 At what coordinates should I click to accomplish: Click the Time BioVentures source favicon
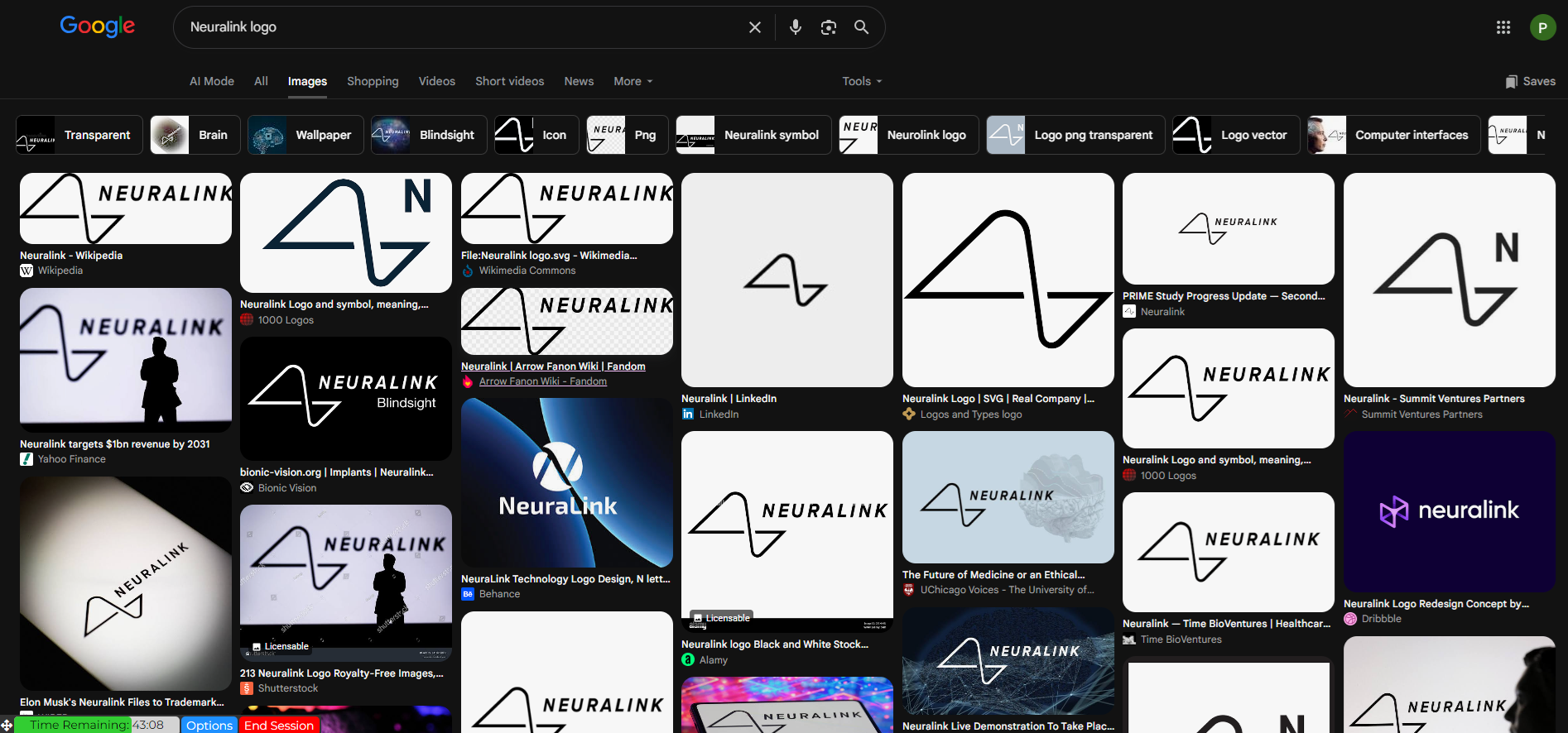click(x=1129, y=640)
